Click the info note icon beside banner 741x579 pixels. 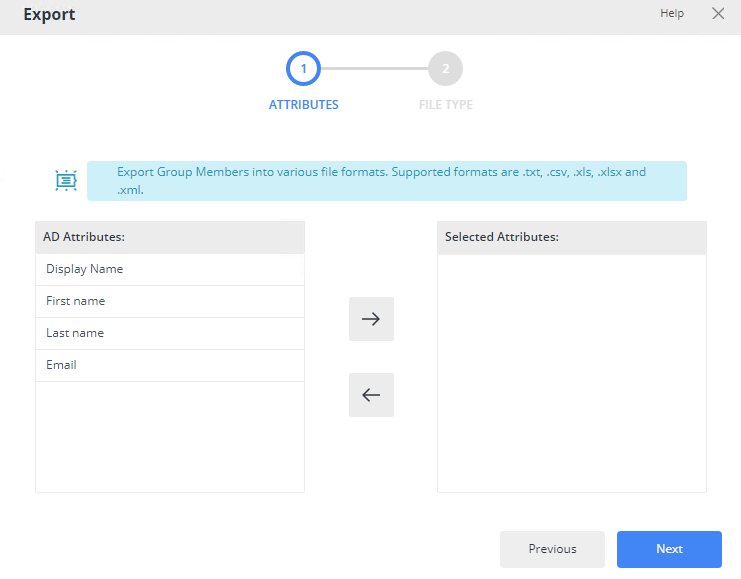click(x=66, y=181)
